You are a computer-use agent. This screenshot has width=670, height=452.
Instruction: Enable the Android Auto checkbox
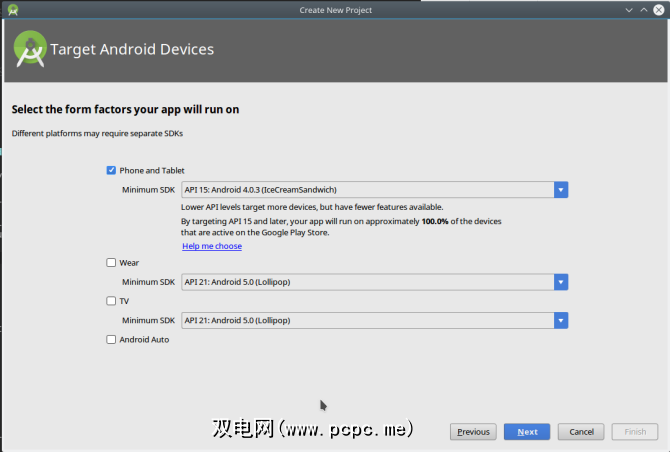(111, 340)
